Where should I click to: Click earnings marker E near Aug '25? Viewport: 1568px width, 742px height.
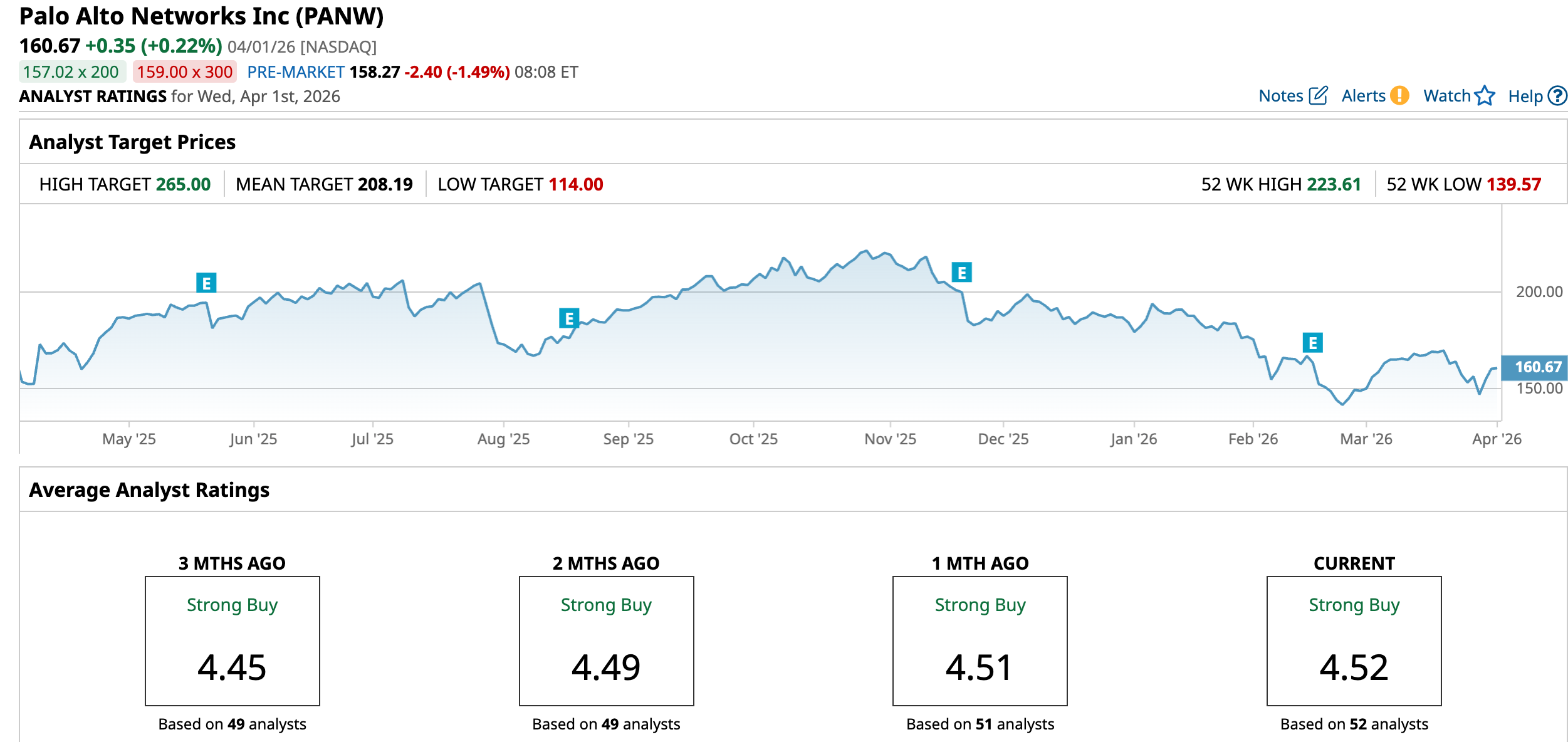tap(568, 318)
